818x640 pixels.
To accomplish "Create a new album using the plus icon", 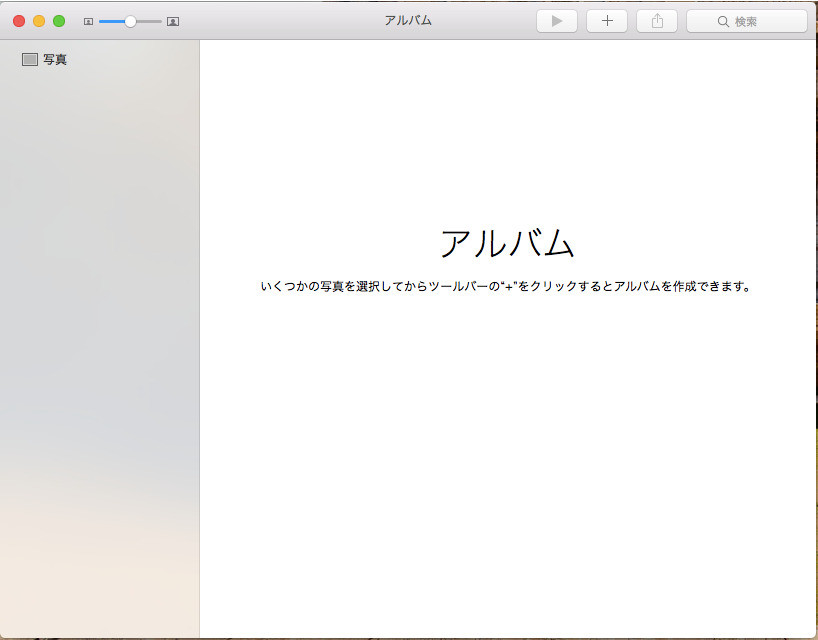I will (x=606, y=20).
